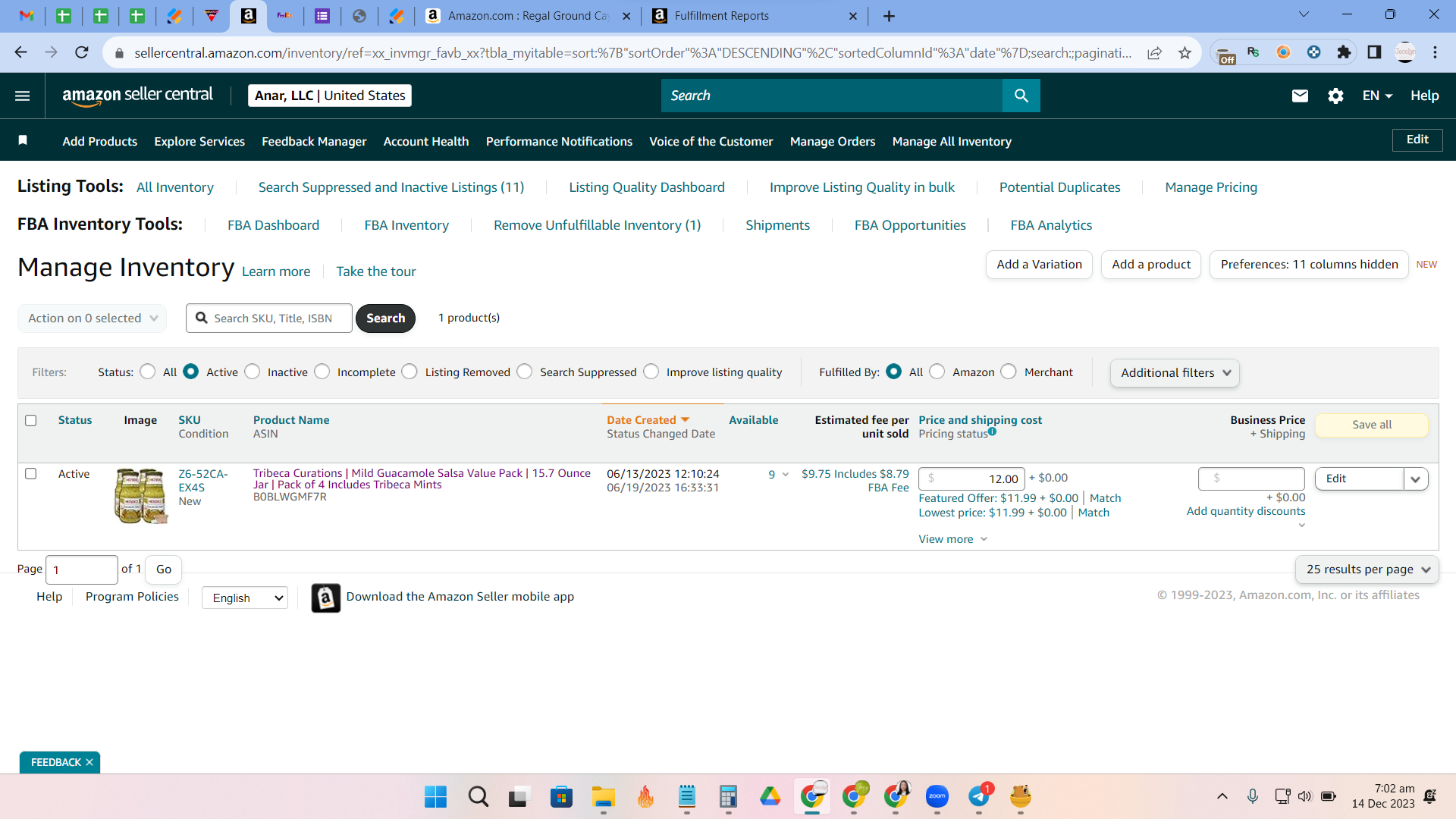Select Status filter Inactive radio button
1456x819 pixels.
coord(253,372)
